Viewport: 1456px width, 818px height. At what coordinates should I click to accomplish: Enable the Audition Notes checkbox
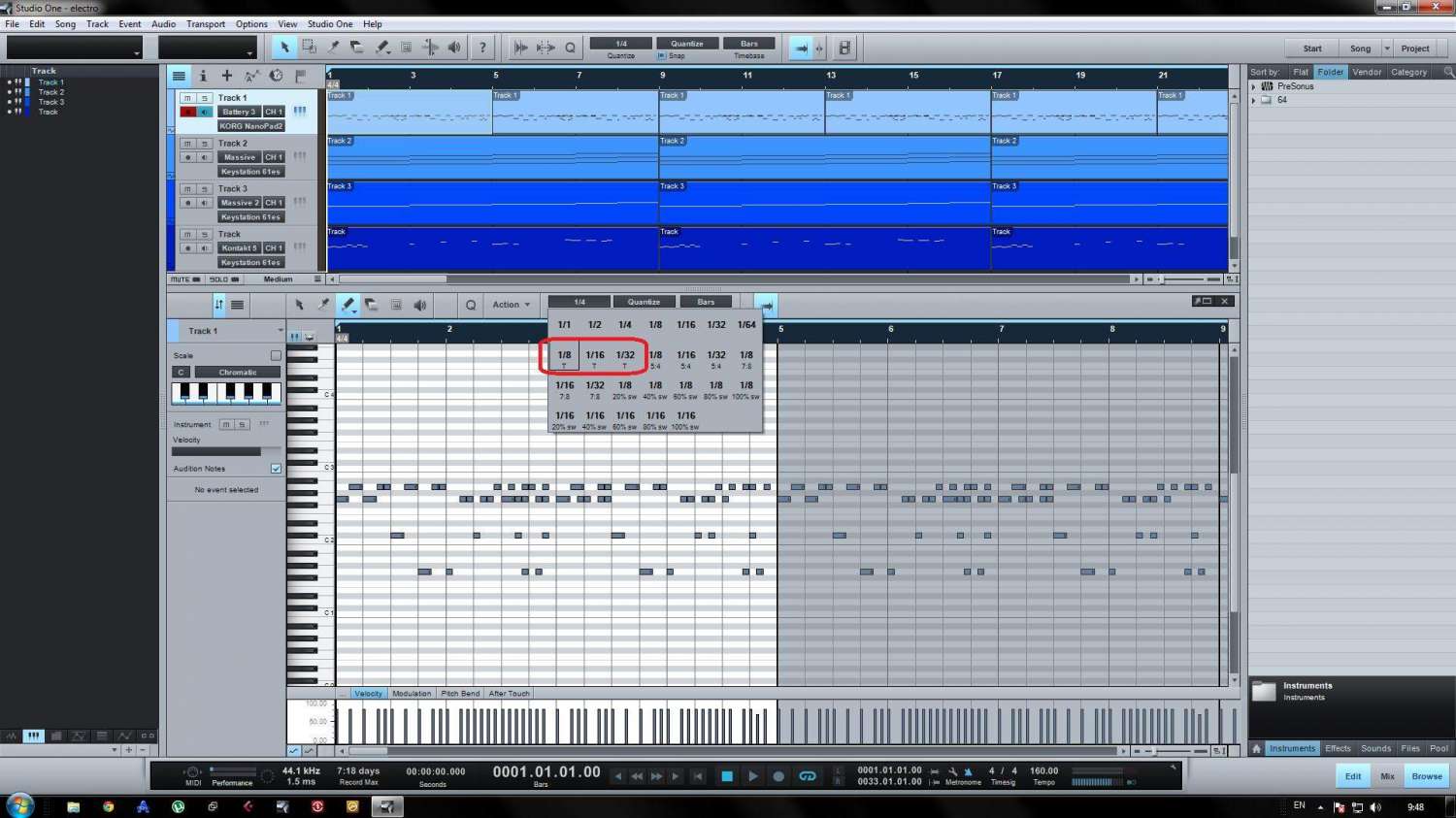tap(276, 469)
